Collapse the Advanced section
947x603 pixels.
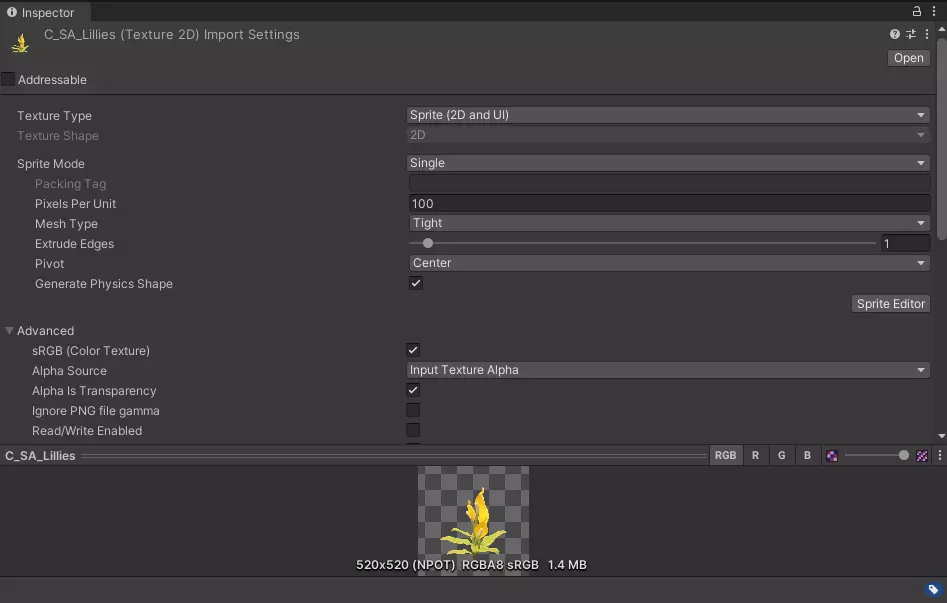(10, 331)
